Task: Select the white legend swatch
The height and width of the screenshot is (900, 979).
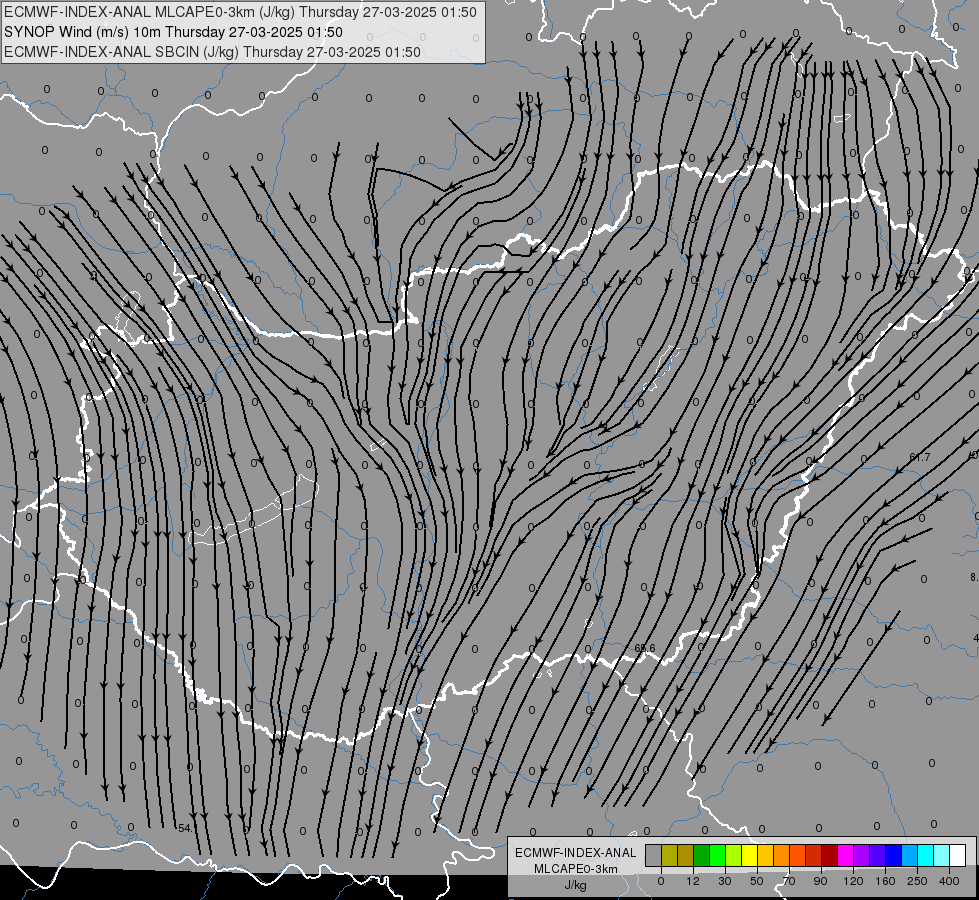Action: click(x=958, y=855)
